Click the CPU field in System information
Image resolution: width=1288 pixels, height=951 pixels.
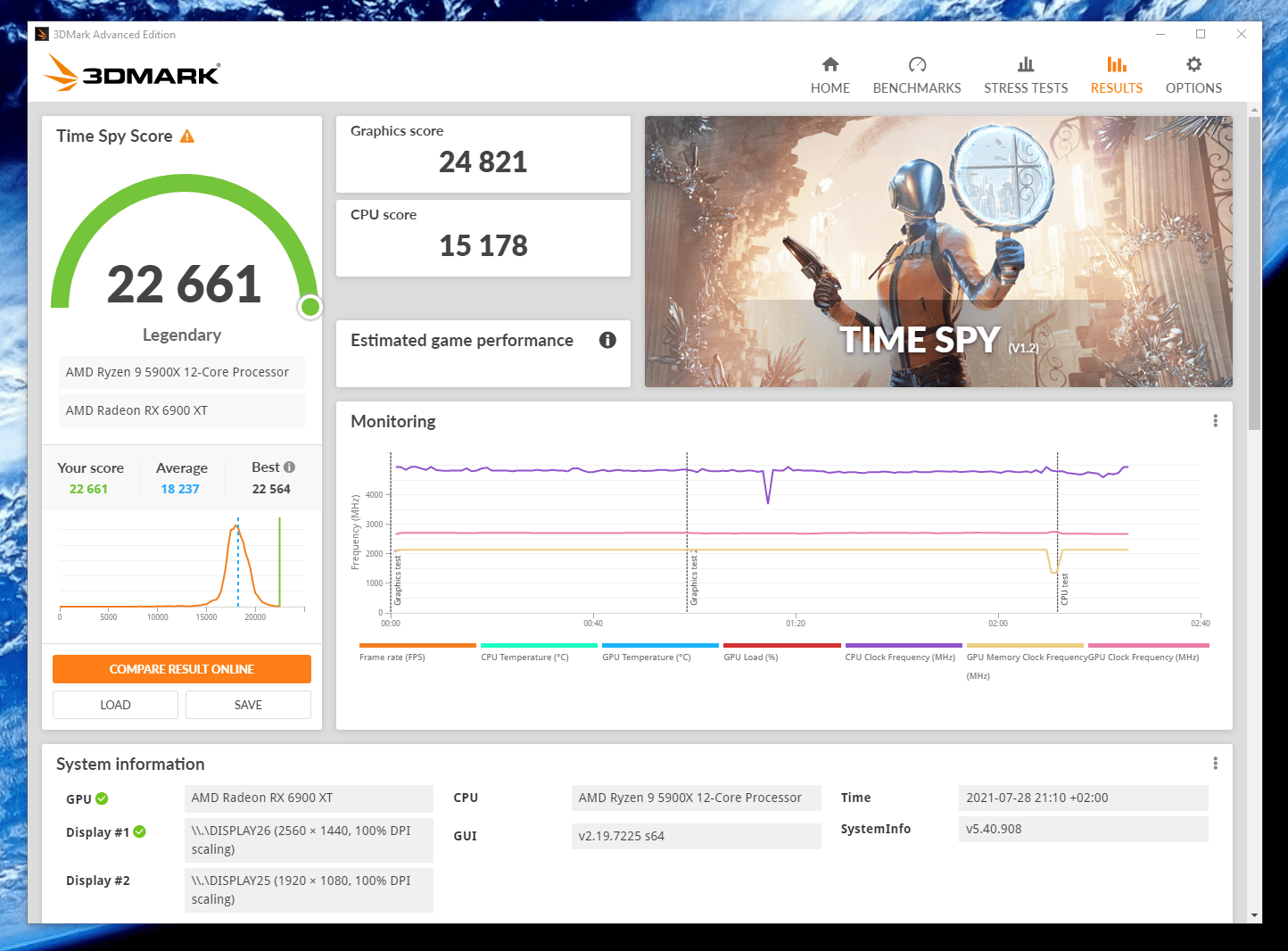click(x=696, y=798)
